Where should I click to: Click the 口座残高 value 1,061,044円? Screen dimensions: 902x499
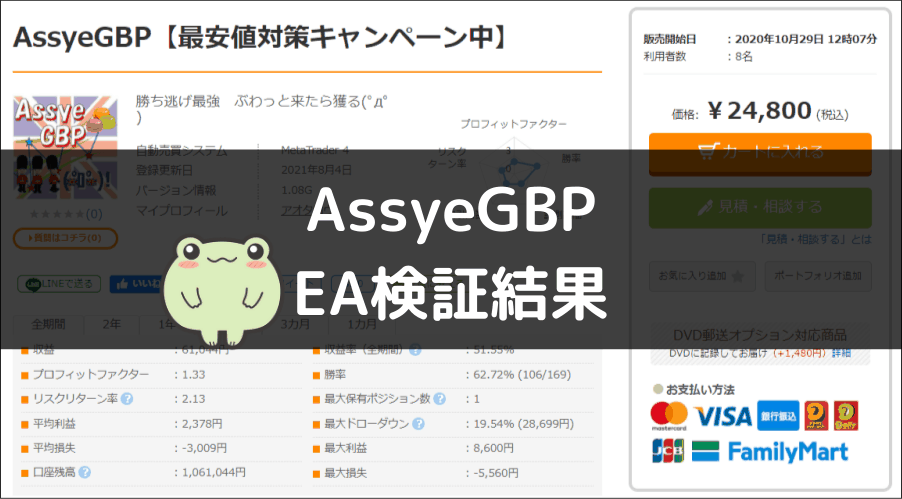213,473
